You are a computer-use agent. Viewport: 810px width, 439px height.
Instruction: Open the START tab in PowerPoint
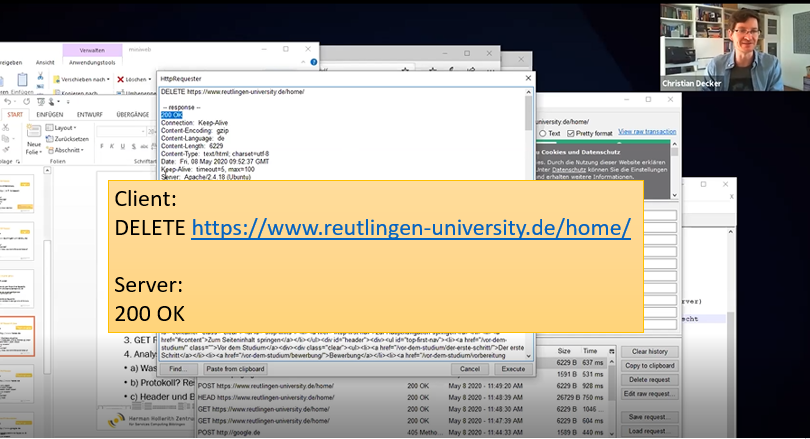point(15,115)
